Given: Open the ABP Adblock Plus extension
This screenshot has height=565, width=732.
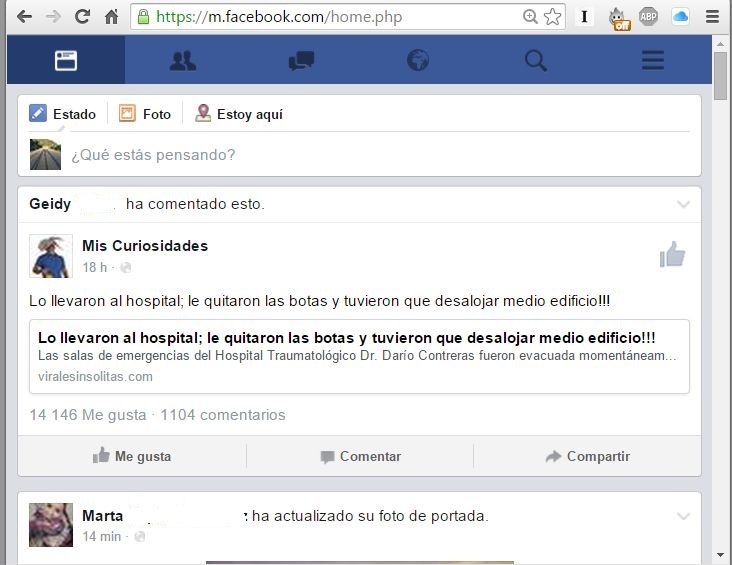Looking at the screenshot, I should click(x=648, y=17).
